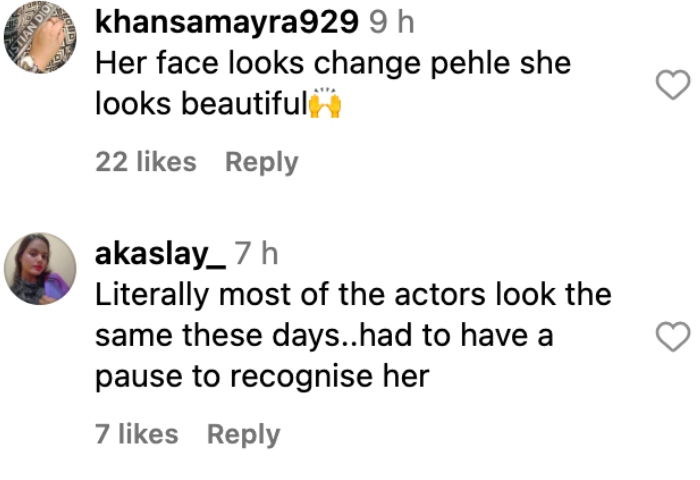Click the line "same these days..had to have a"
The width and height of the screenshot is (700, 480).
point(324,337)
